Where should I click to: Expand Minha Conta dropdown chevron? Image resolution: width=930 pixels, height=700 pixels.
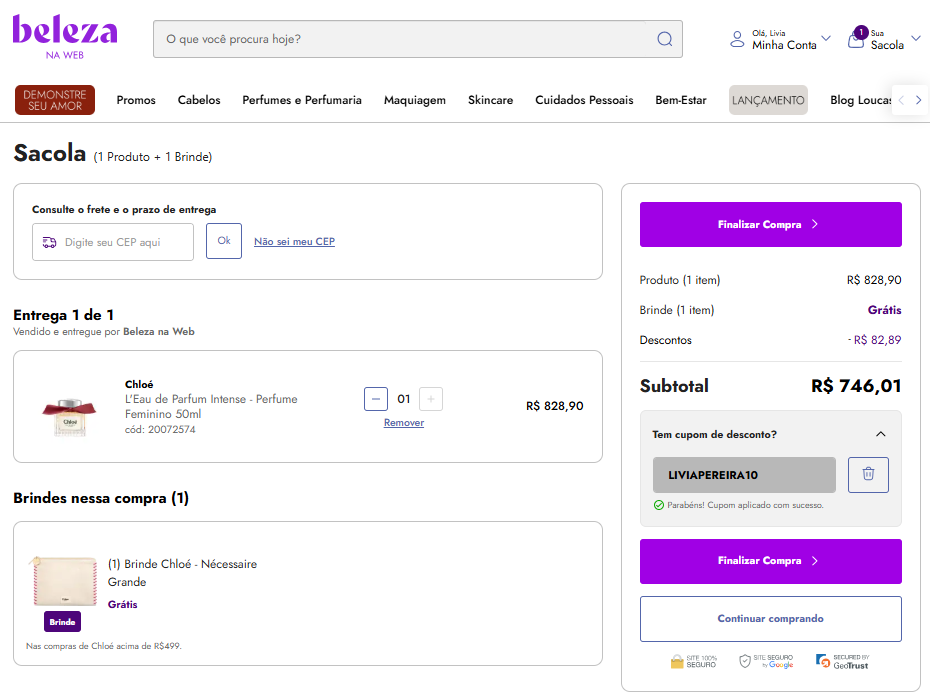coord(826,39)
